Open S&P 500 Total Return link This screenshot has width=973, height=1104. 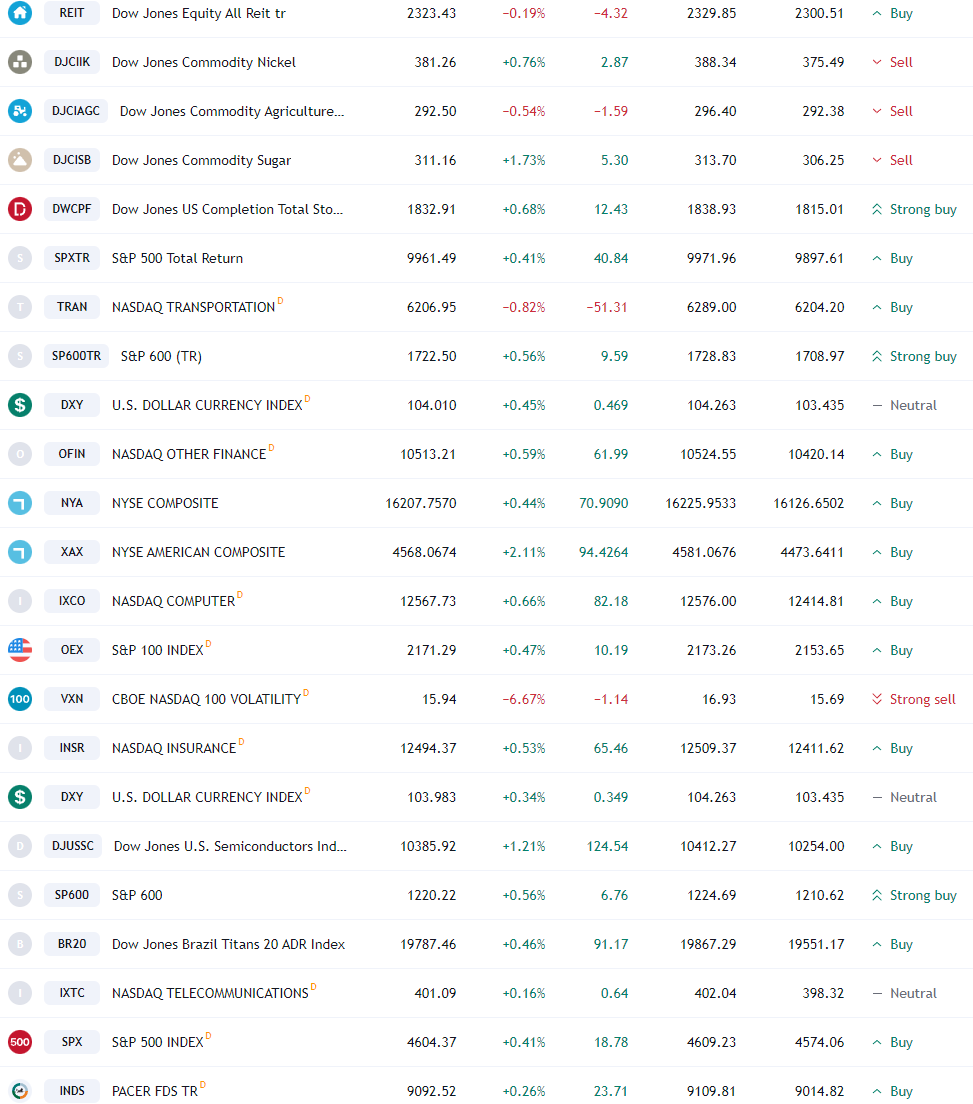177,258
